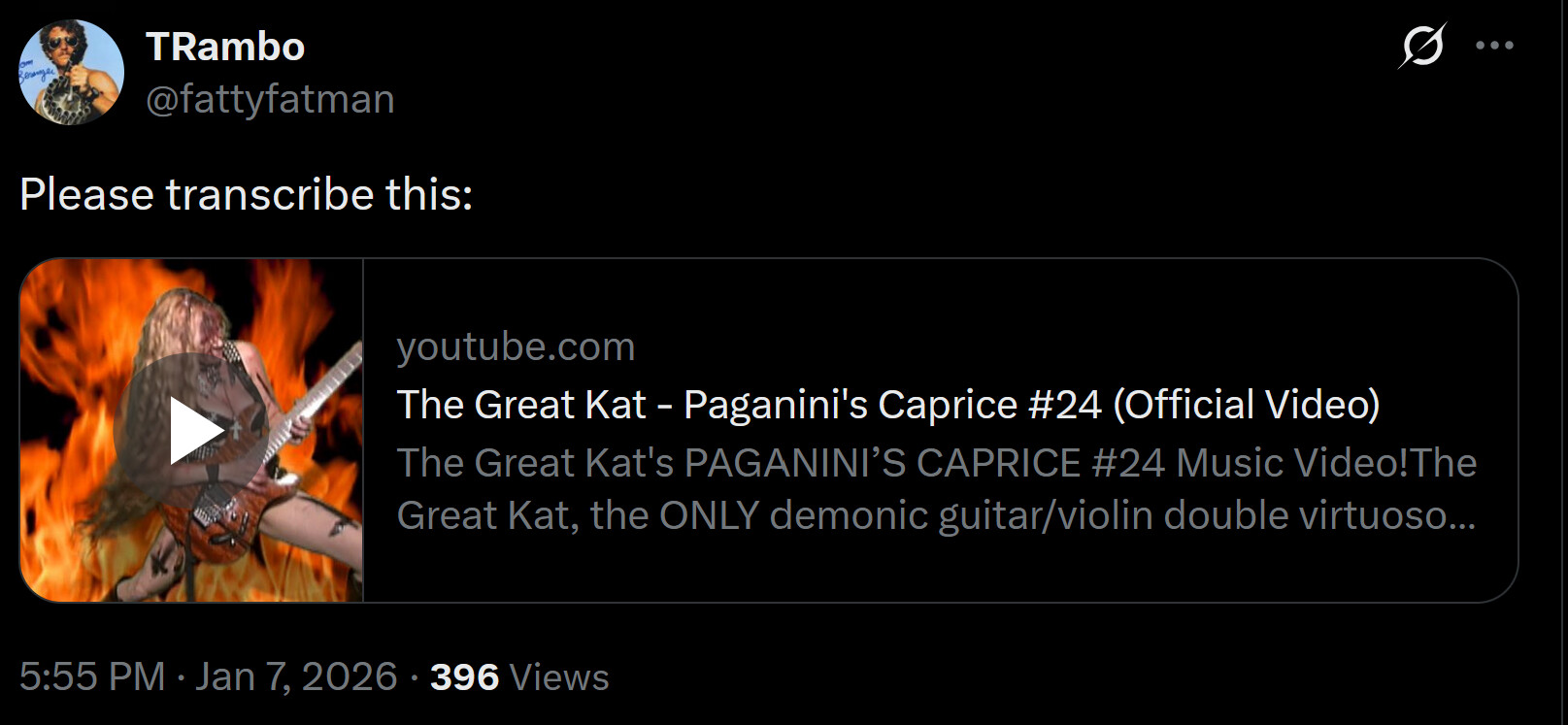The width and height of the screenshot is (1568, 725).
Task: Click the Views label
Action: coord(559,676)
